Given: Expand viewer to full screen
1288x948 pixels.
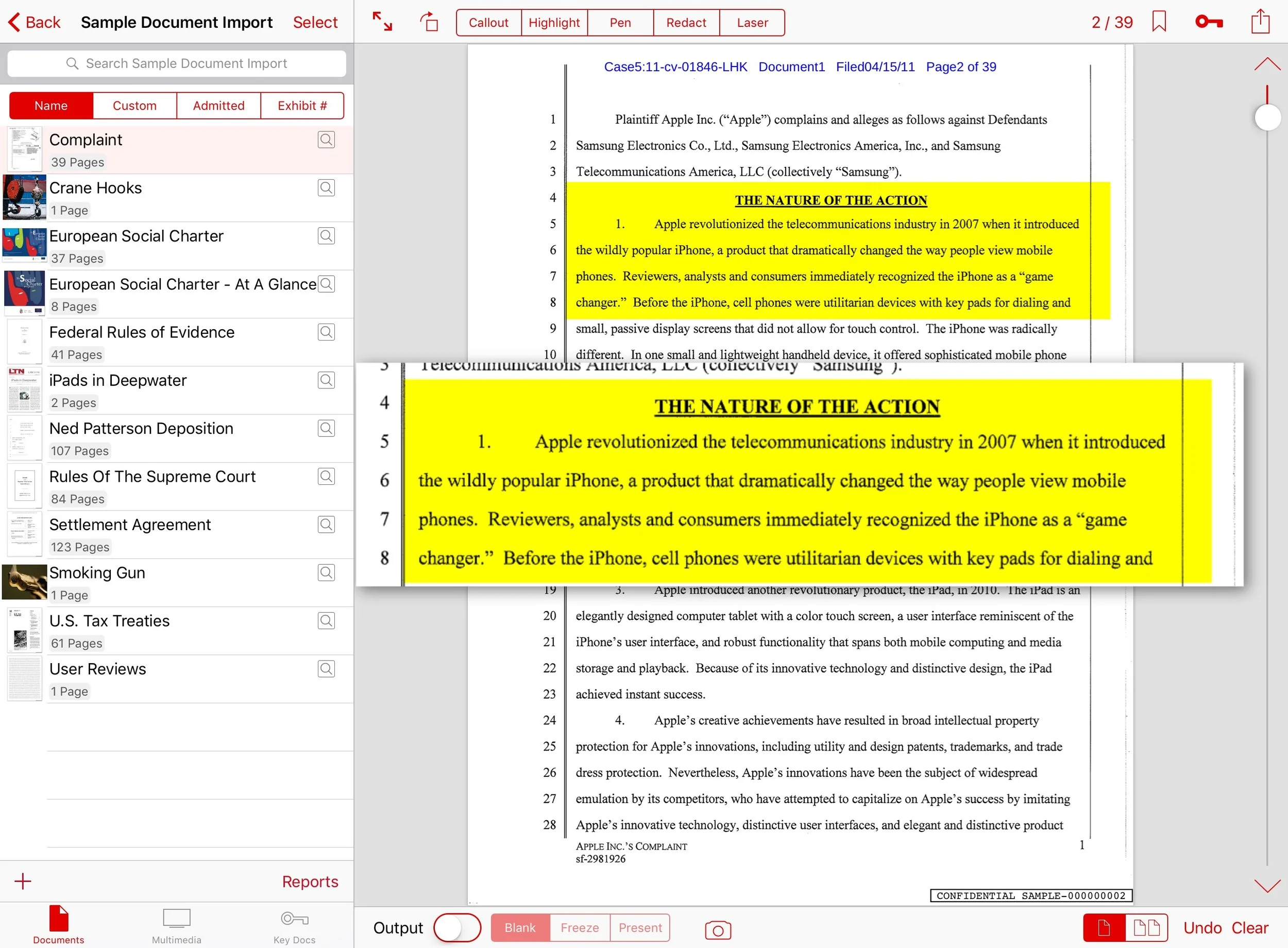Looking at the screenshot, I should 382,22.
